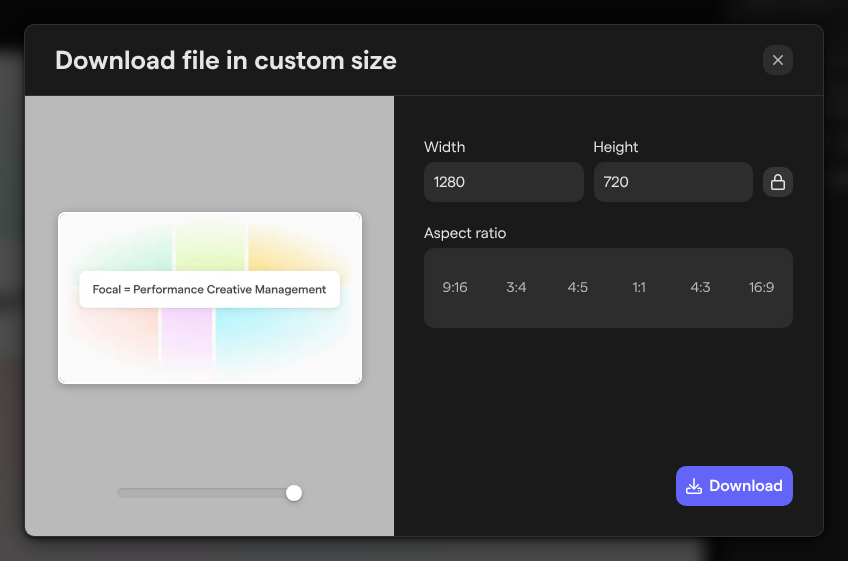Toggle the aspect ratio lock icon
Screen dimensions: 848x561
tap(778, 182)
